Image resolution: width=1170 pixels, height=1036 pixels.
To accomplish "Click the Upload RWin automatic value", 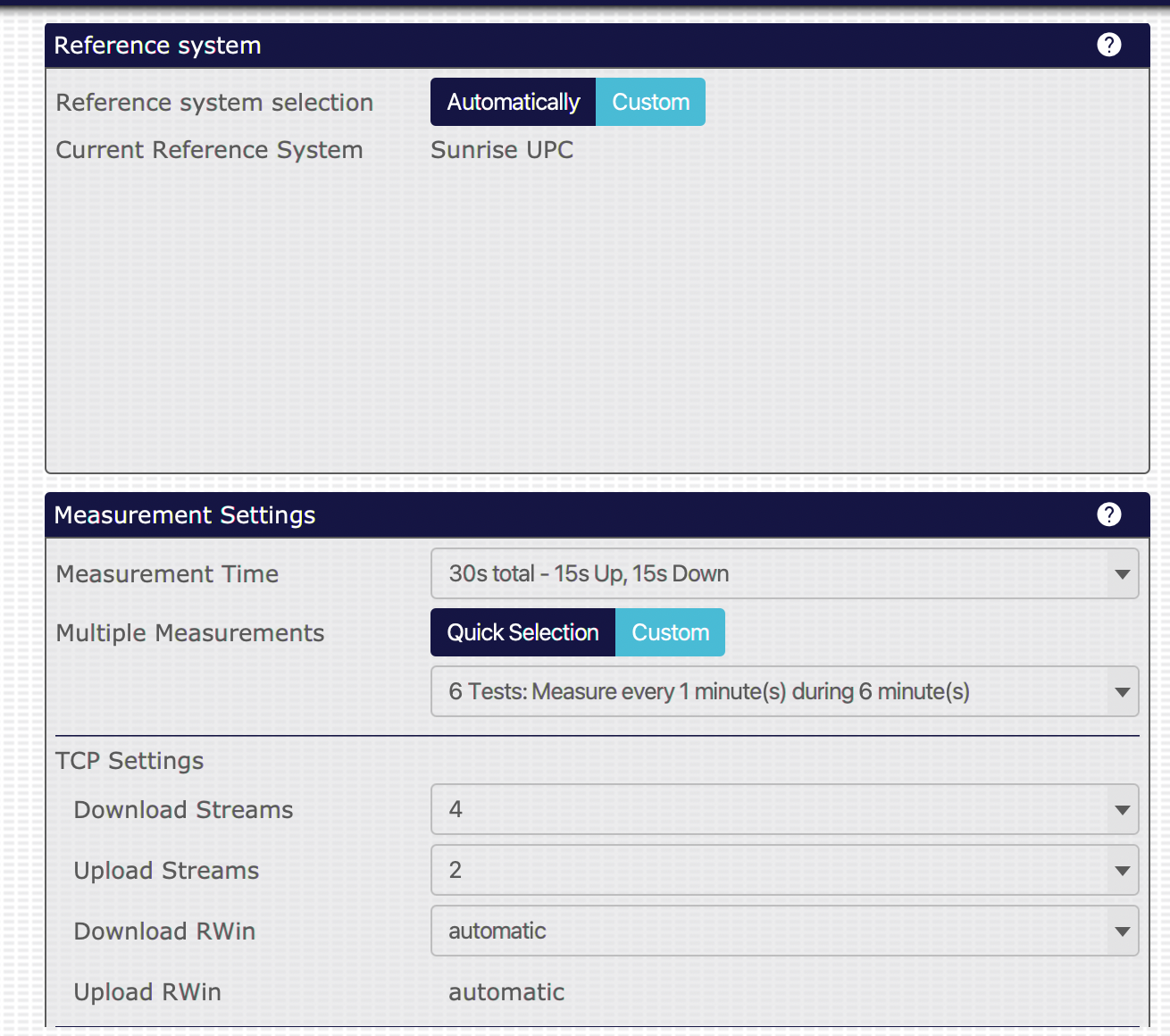I will [x=506, y=992].
